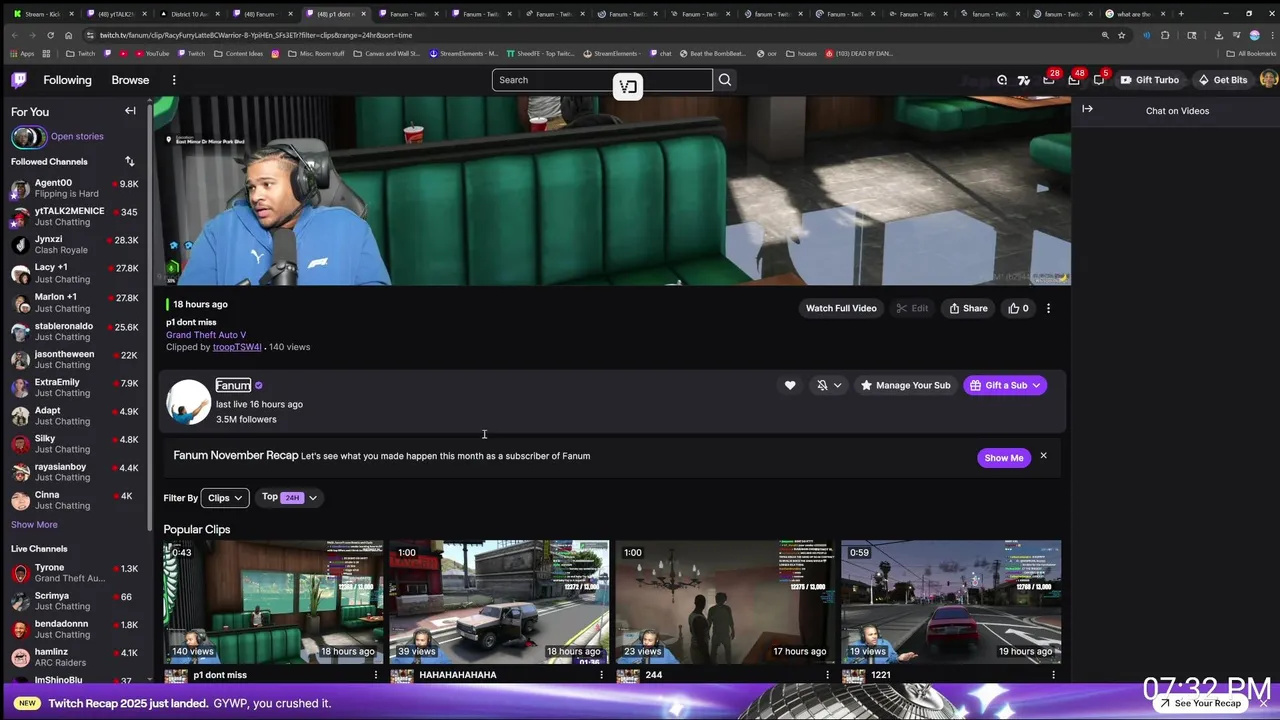
Task: Click the search magnifier button
Action: pos(725,80)
